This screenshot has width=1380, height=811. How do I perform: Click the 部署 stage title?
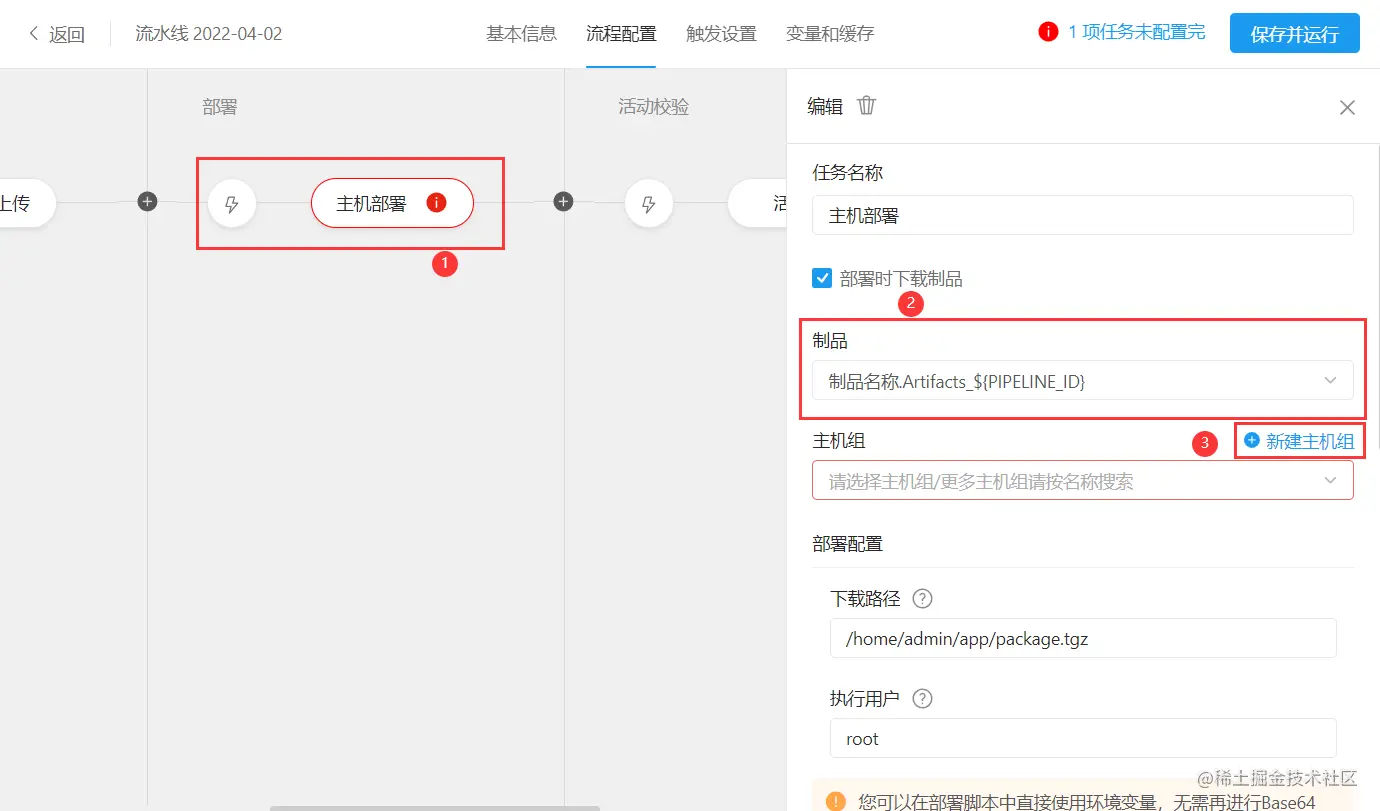click(220, 106)
